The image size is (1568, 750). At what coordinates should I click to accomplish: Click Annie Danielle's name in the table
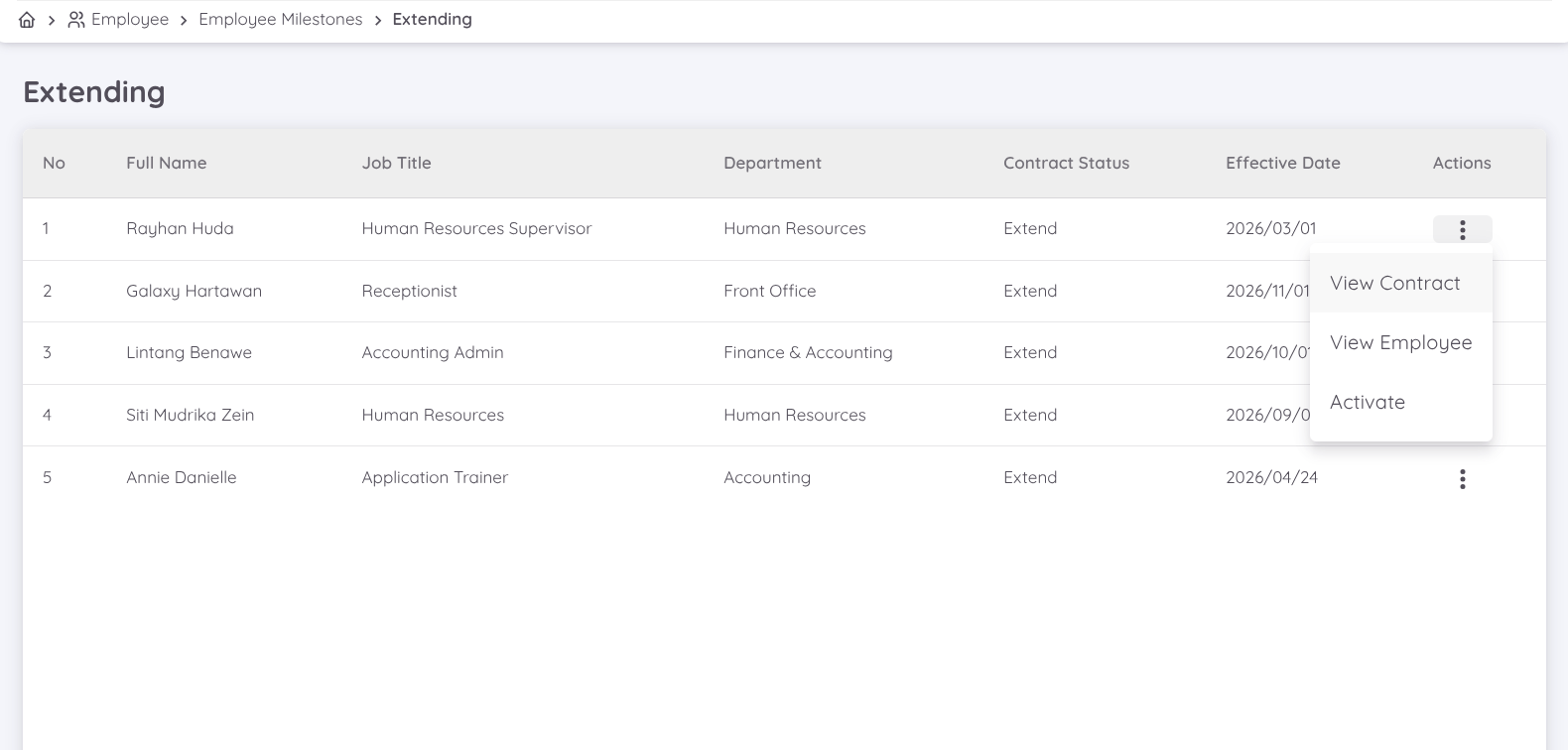point(181,478)
